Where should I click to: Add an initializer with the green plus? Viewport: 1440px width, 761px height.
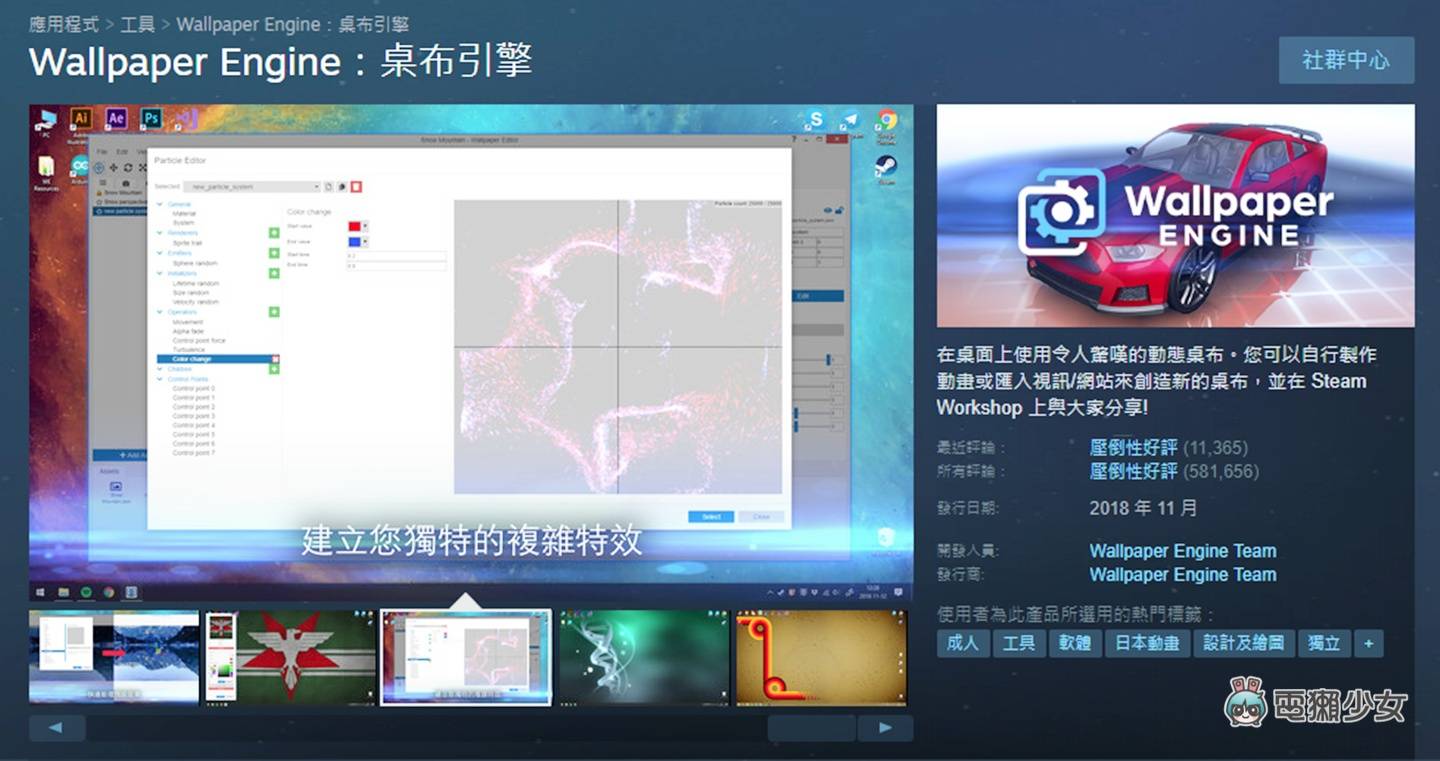(275, 273)
